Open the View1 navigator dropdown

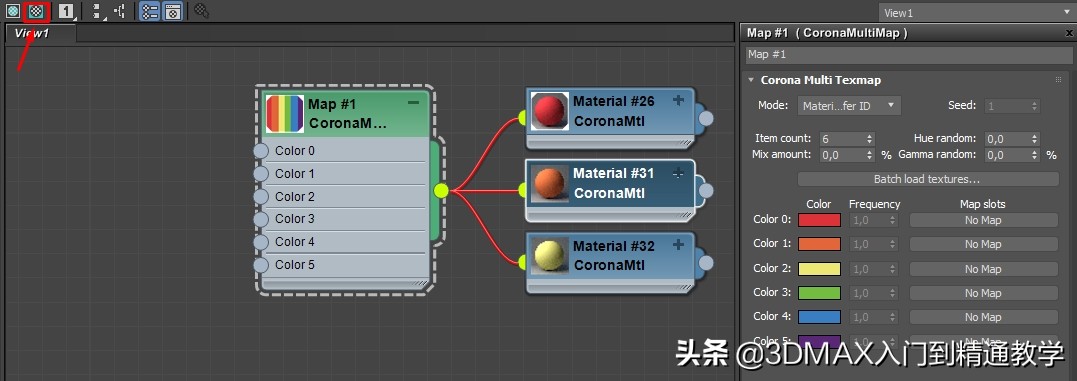click(x=976, y=12)
